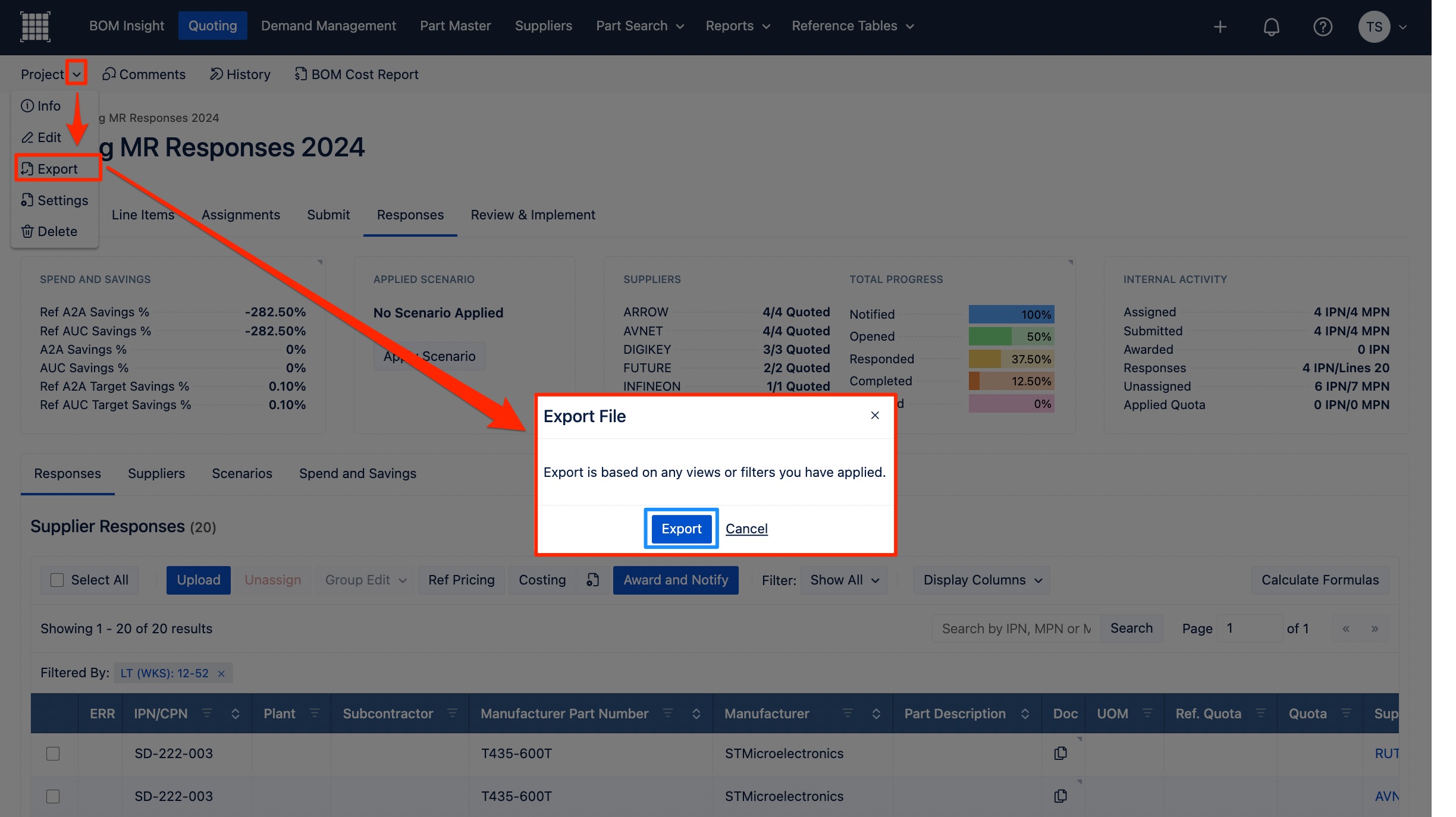Switch to the Review & Implement tab
The height and width of the screenshot is (817, 1456).
tap(533, 215)
